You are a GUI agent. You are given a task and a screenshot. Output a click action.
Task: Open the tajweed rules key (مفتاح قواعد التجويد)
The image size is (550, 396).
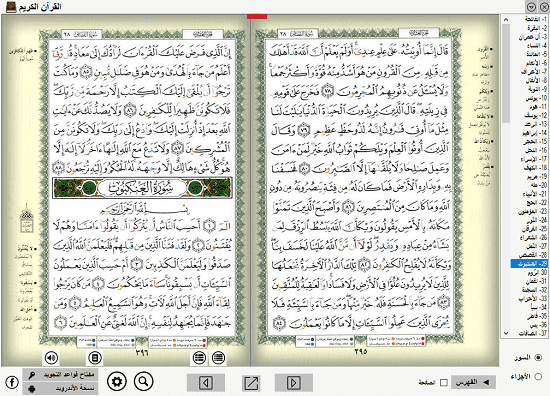click(x=60, y=375)
